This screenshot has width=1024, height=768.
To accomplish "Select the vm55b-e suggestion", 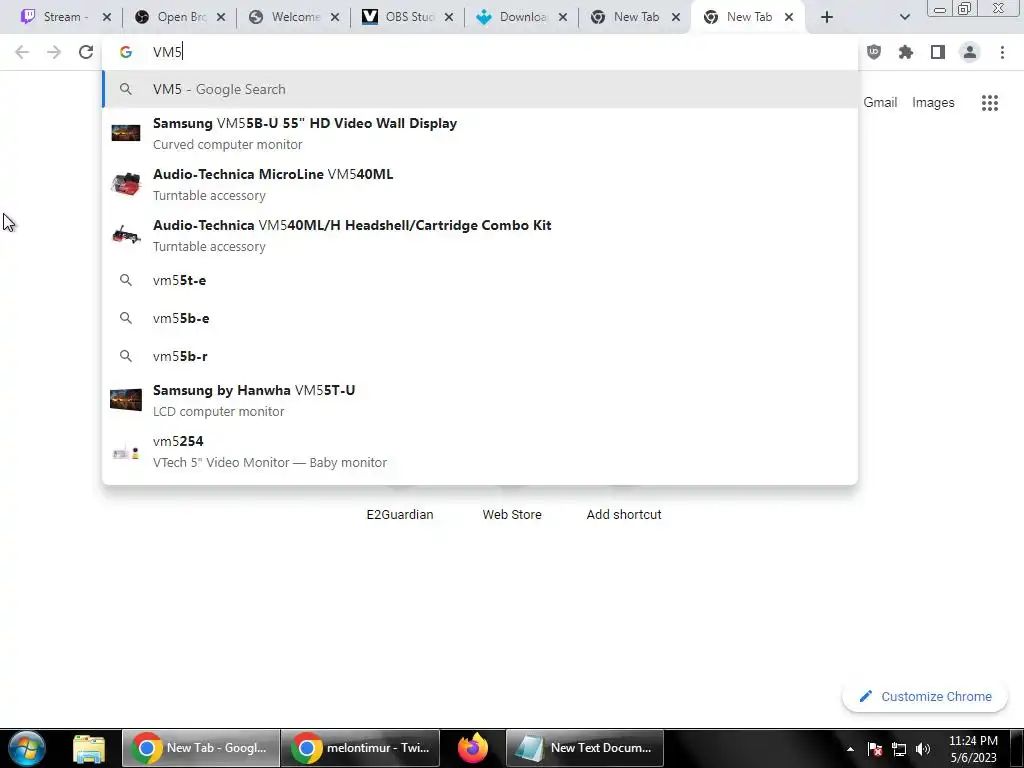I will pyautogui.click(x=480, y=318).
